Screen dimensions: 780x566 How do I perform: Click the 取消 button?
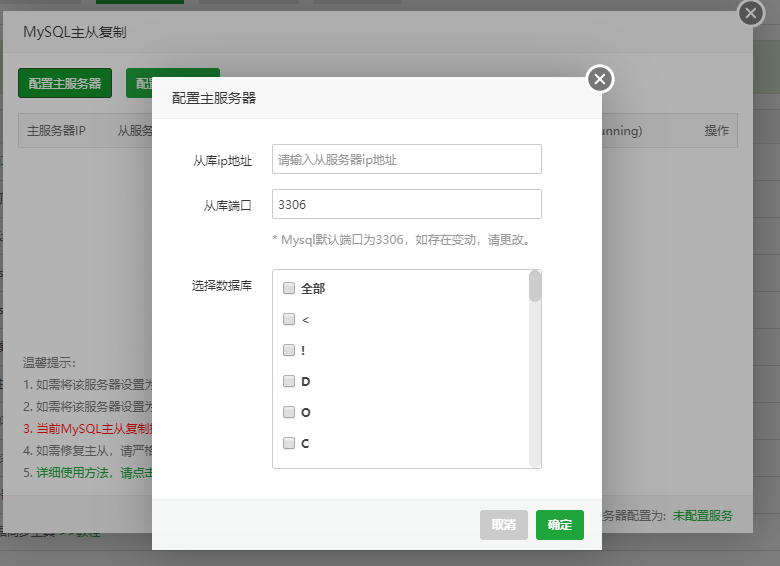503,525
